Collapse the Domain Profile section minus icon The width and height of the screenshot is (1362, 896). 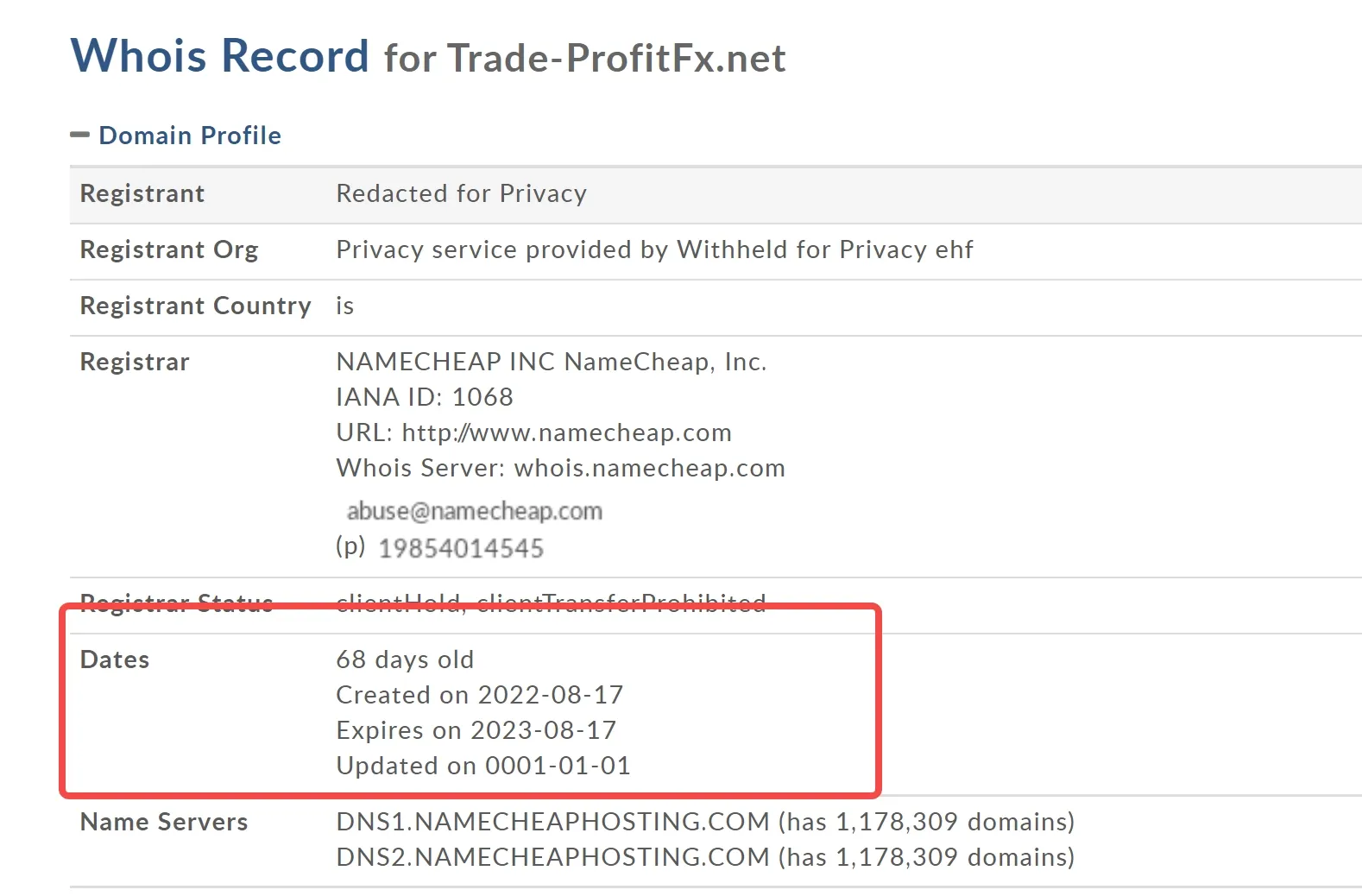[x=79, y=135]
